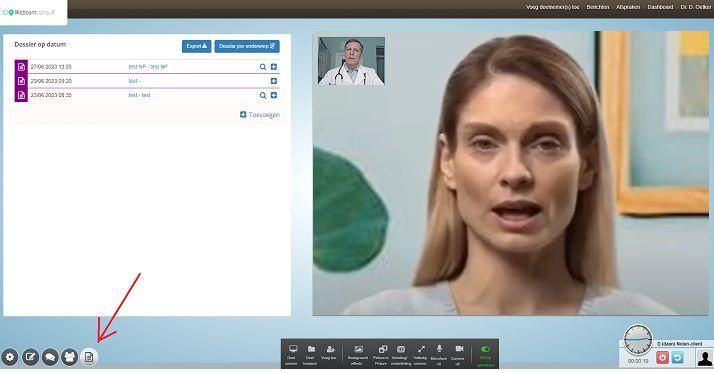Open the notes pencil icon

pos(30,357)
